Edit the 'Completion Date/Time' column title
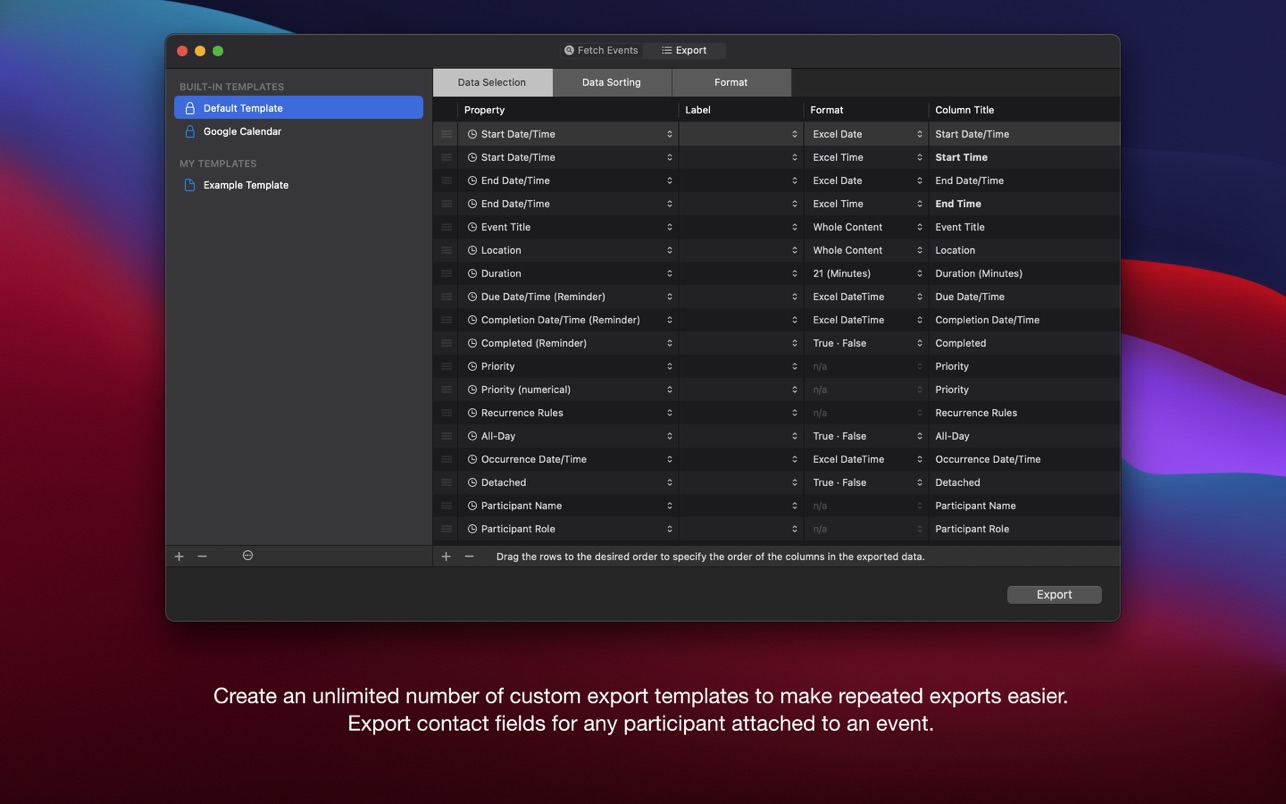This screenshot has width=1286, height=804. tap(987, 320)
